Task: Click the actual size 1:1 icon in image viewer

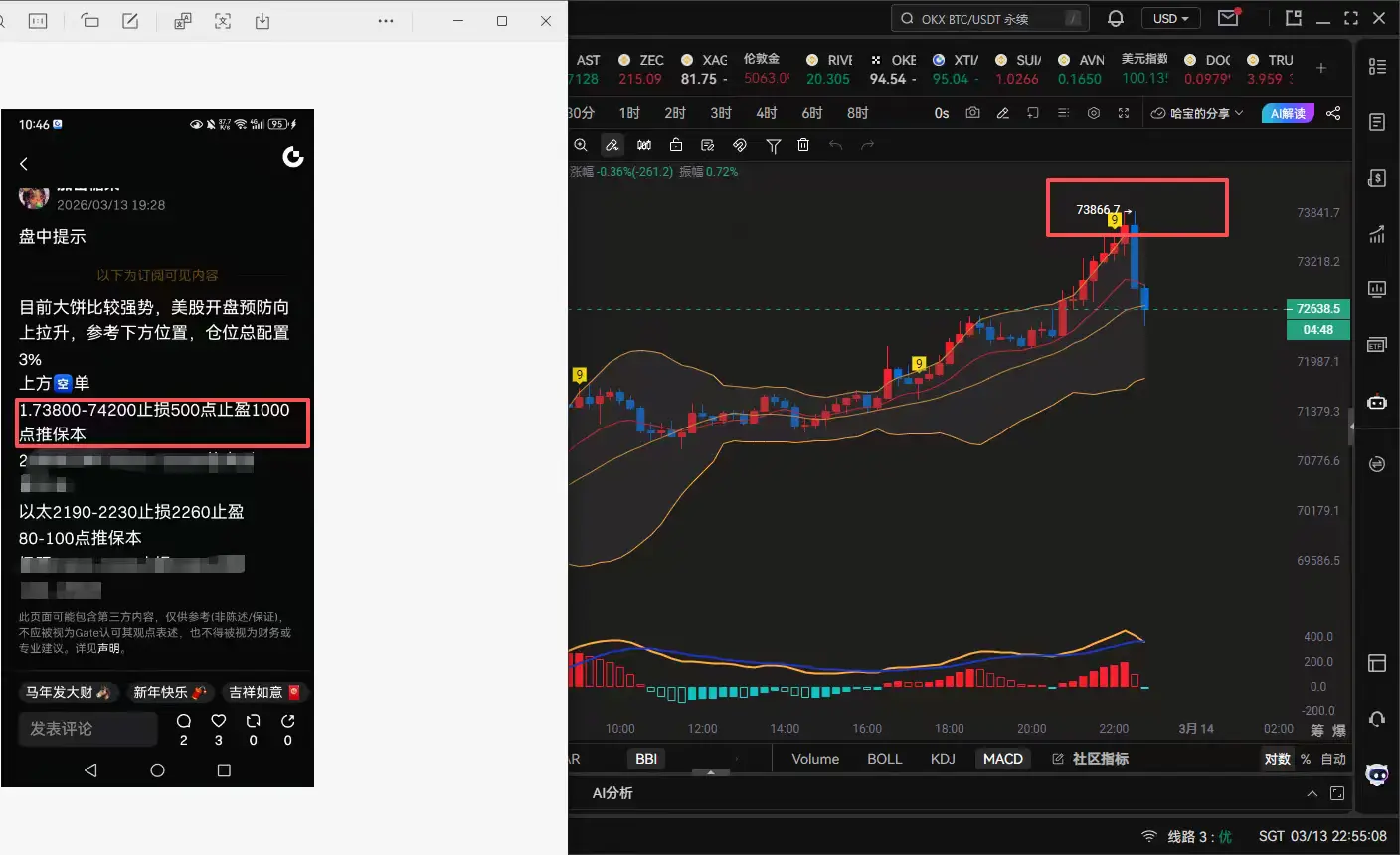Action: tap(38, 21)
